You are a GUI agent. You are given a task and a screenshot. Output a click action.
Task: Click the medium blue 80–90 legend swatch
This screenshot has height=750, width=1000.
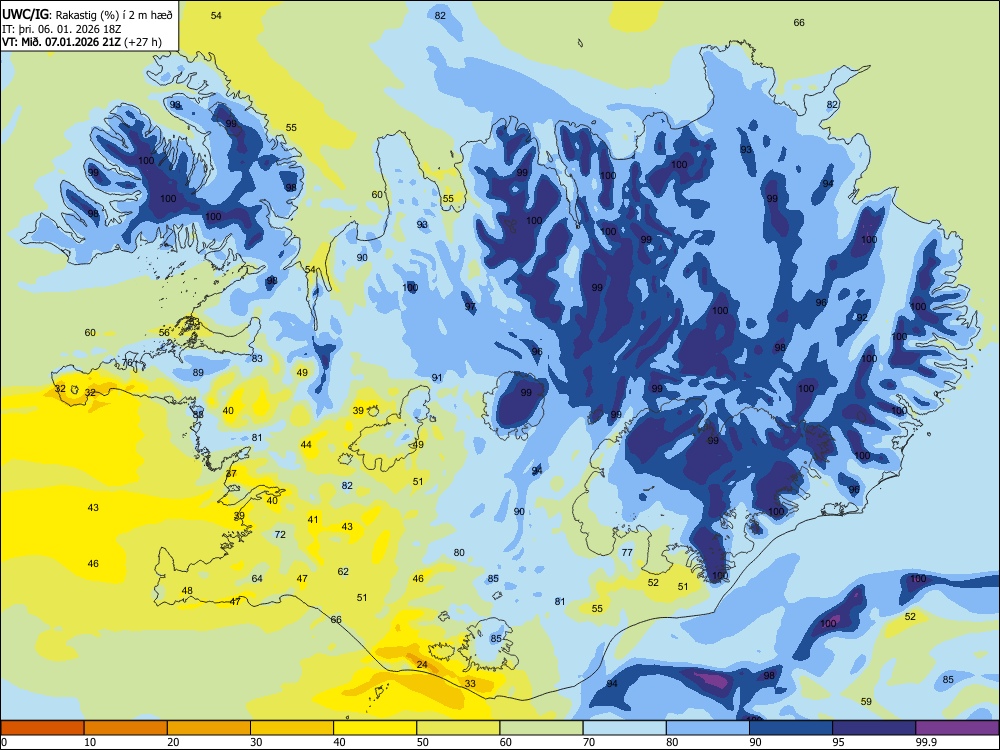(708, 728)
